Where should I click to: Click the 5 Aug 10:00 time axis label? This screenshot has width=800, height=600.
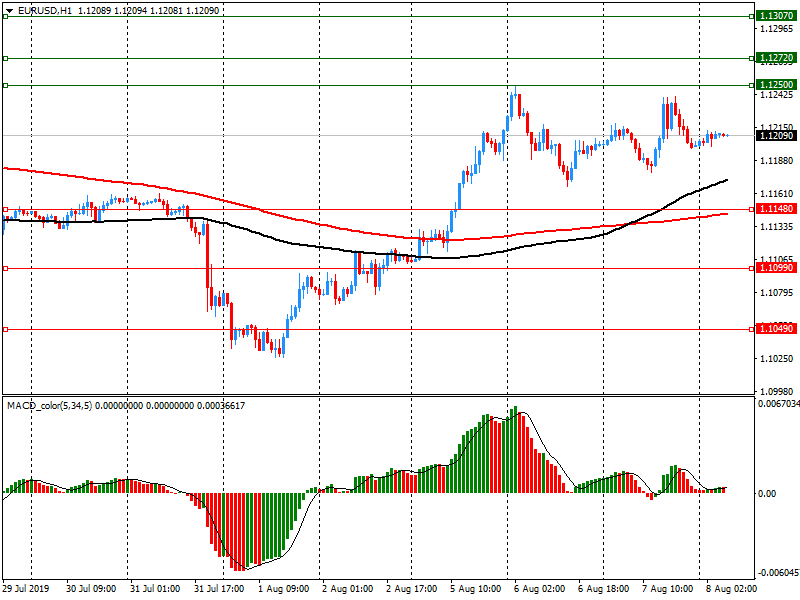(476, 589)
